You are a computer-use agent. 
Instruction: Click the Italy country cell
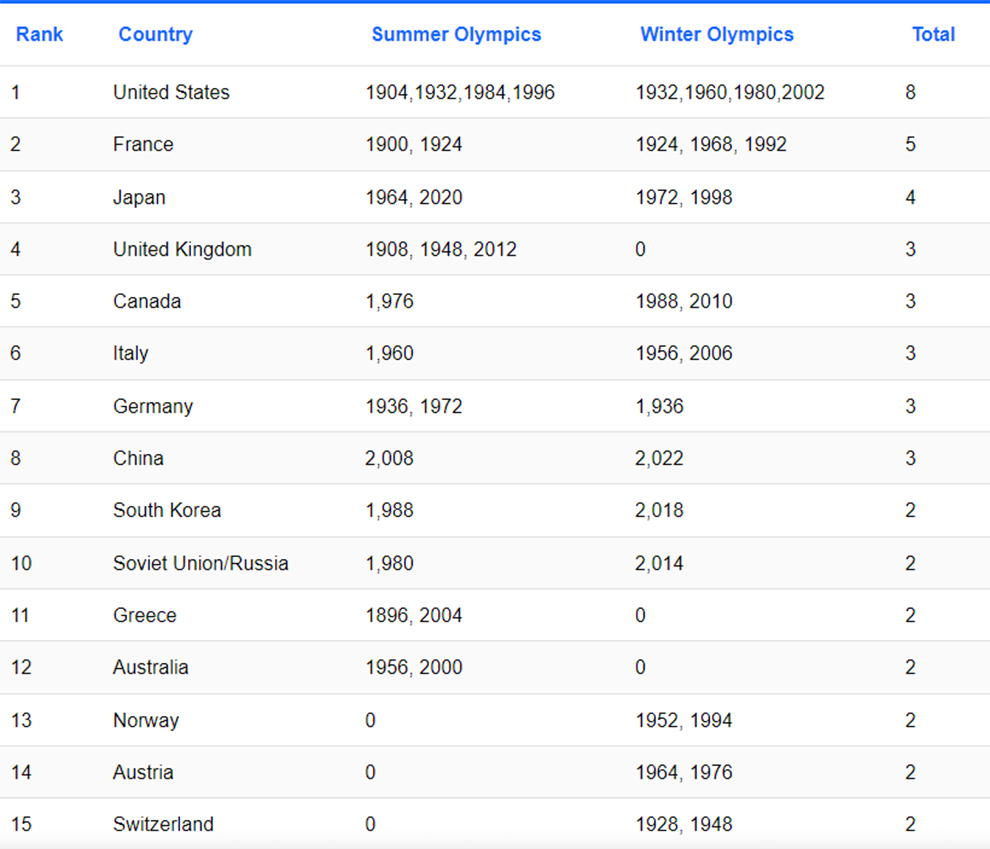130,353
